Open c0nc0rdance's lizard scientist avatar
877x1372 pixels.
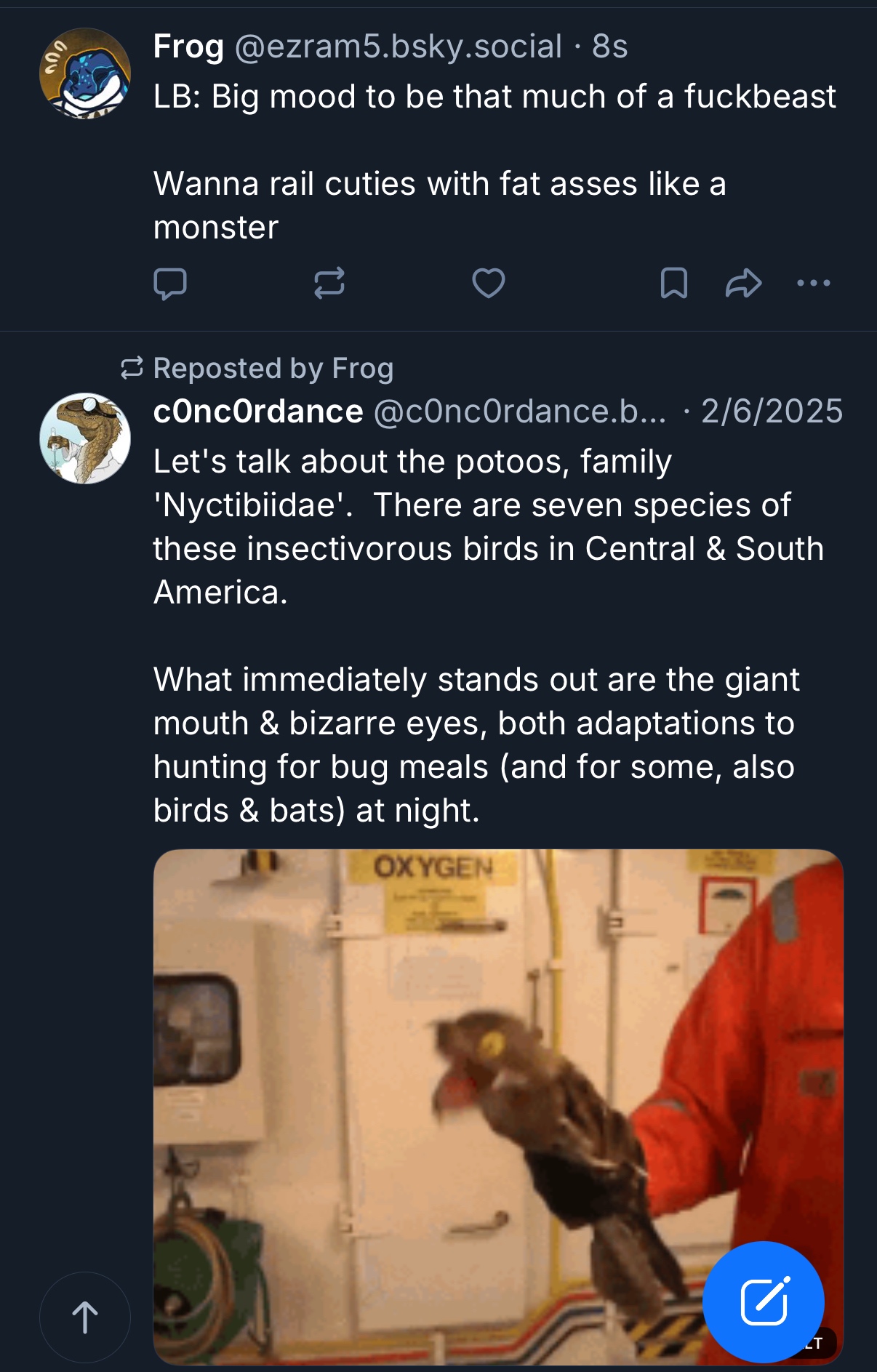85,438
